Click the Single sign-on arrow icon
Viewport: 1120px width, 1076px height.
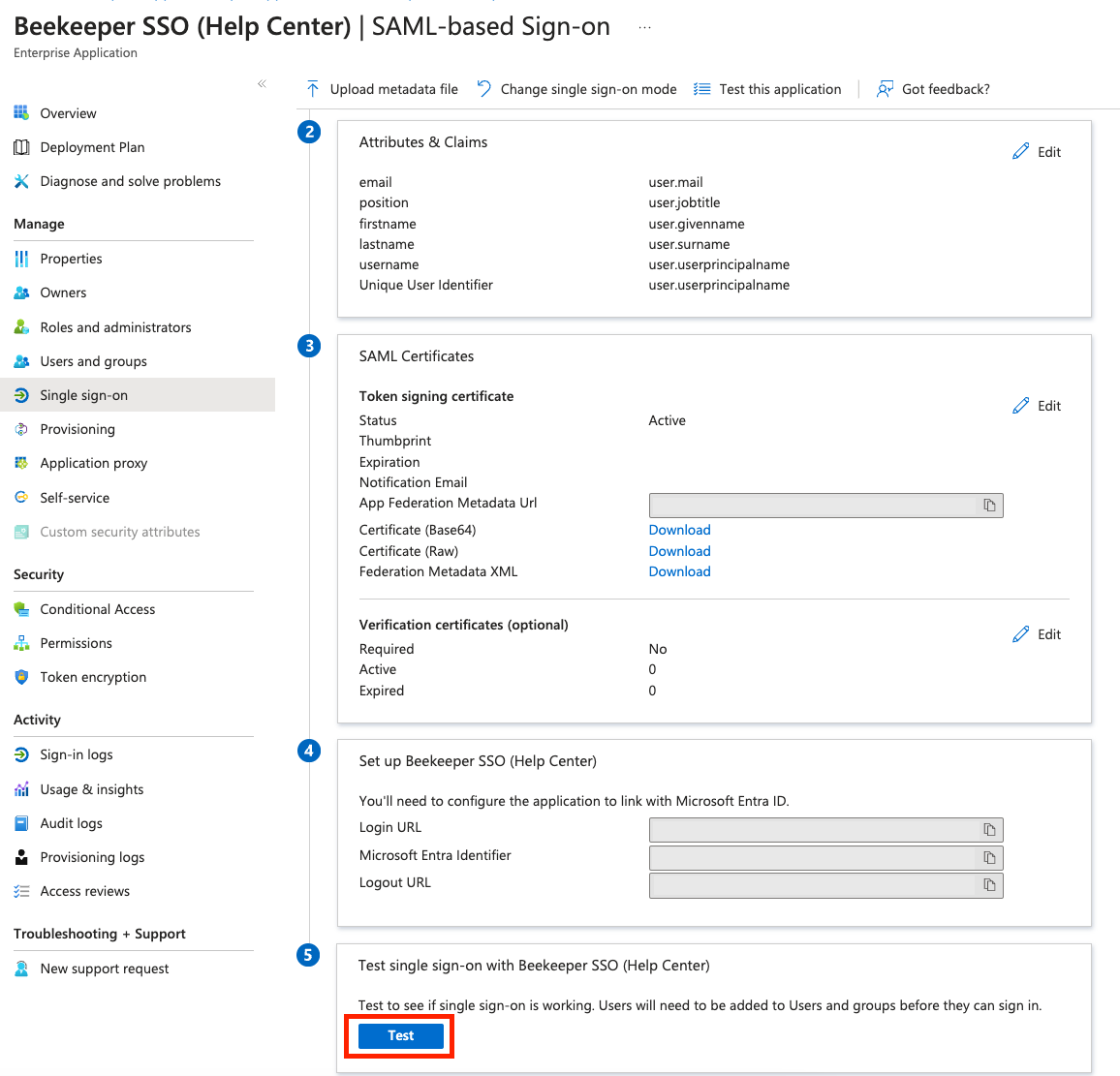[21, 395]
